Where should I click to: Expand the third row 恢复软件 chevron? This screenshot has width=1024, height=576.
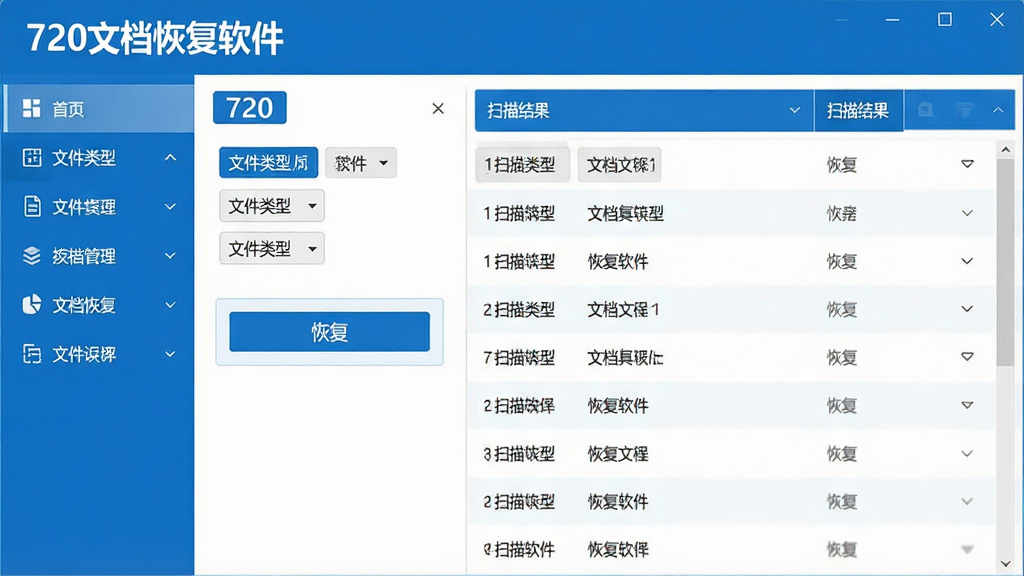(967, 261)
